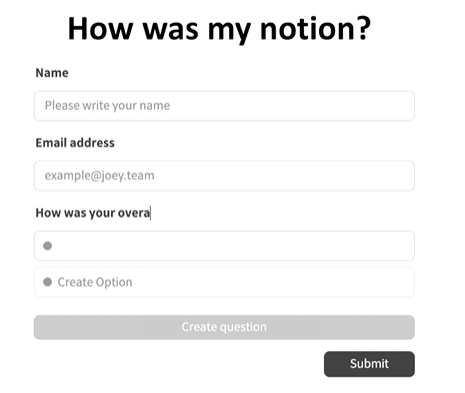Click the Email address input field
The image size is (465, 393).
(224, 176)
